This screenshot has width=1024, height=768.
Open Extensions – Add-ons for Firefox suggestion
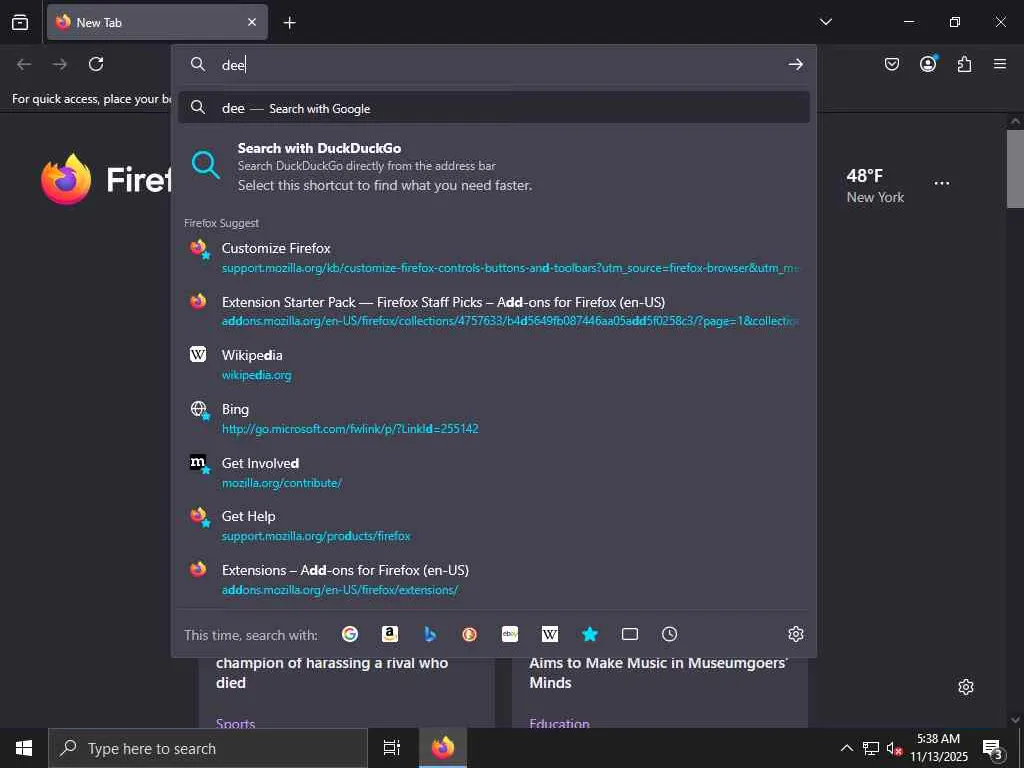coord(494,579)
